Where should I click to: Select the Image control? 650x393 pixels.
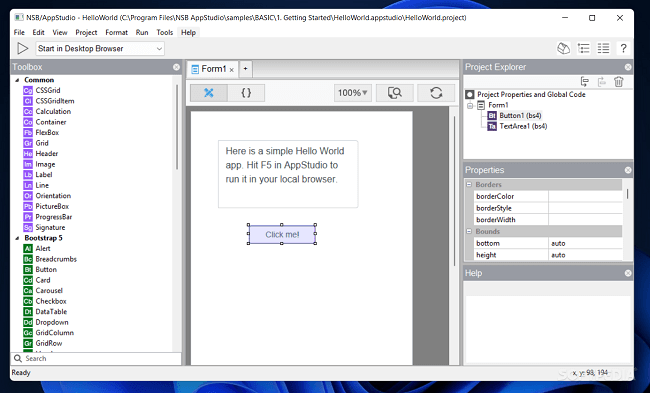pos(39,164)
